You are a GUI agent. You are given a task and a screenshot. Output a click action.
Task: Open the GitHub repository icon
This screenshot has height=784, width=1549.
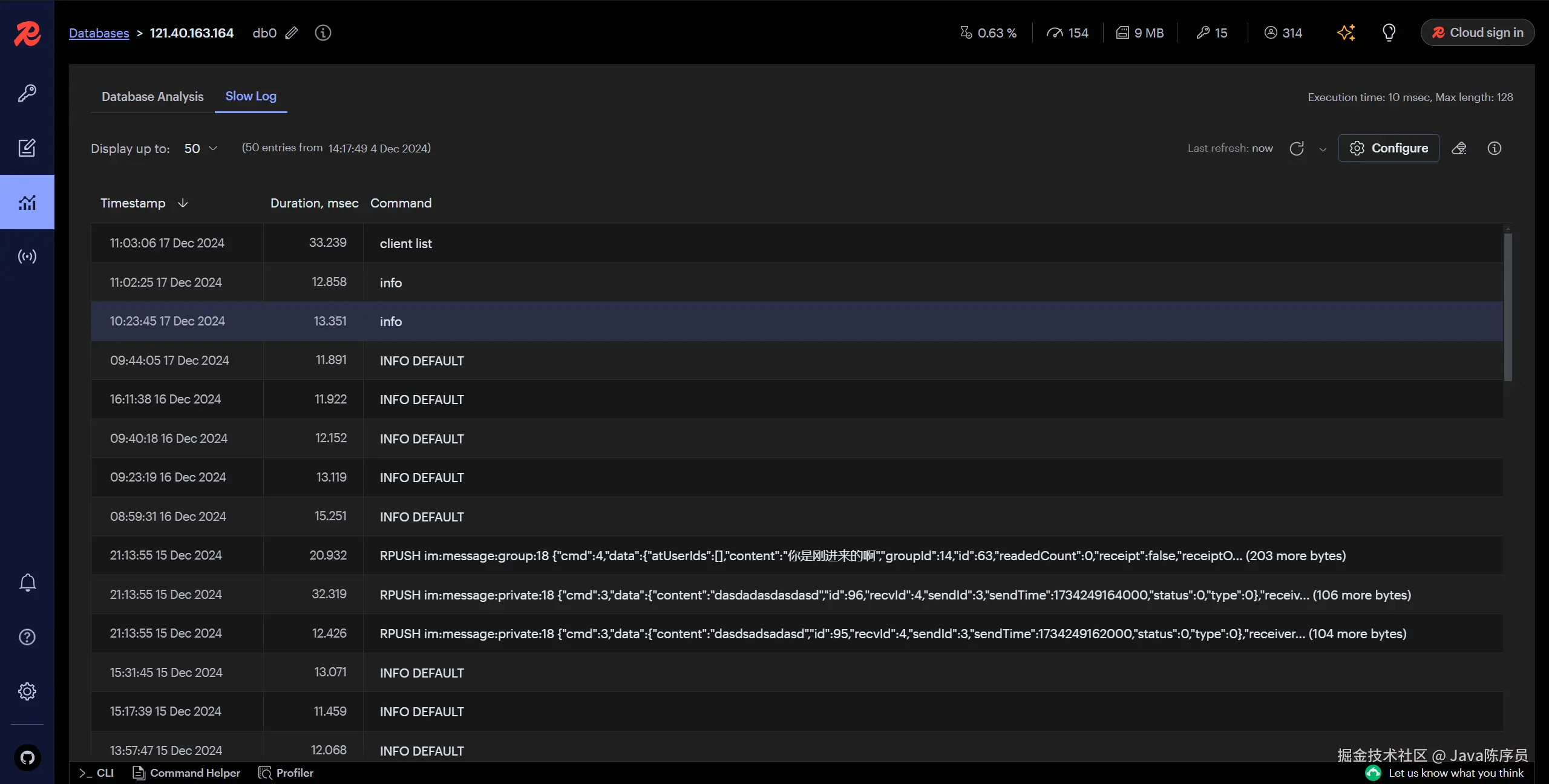27,757
